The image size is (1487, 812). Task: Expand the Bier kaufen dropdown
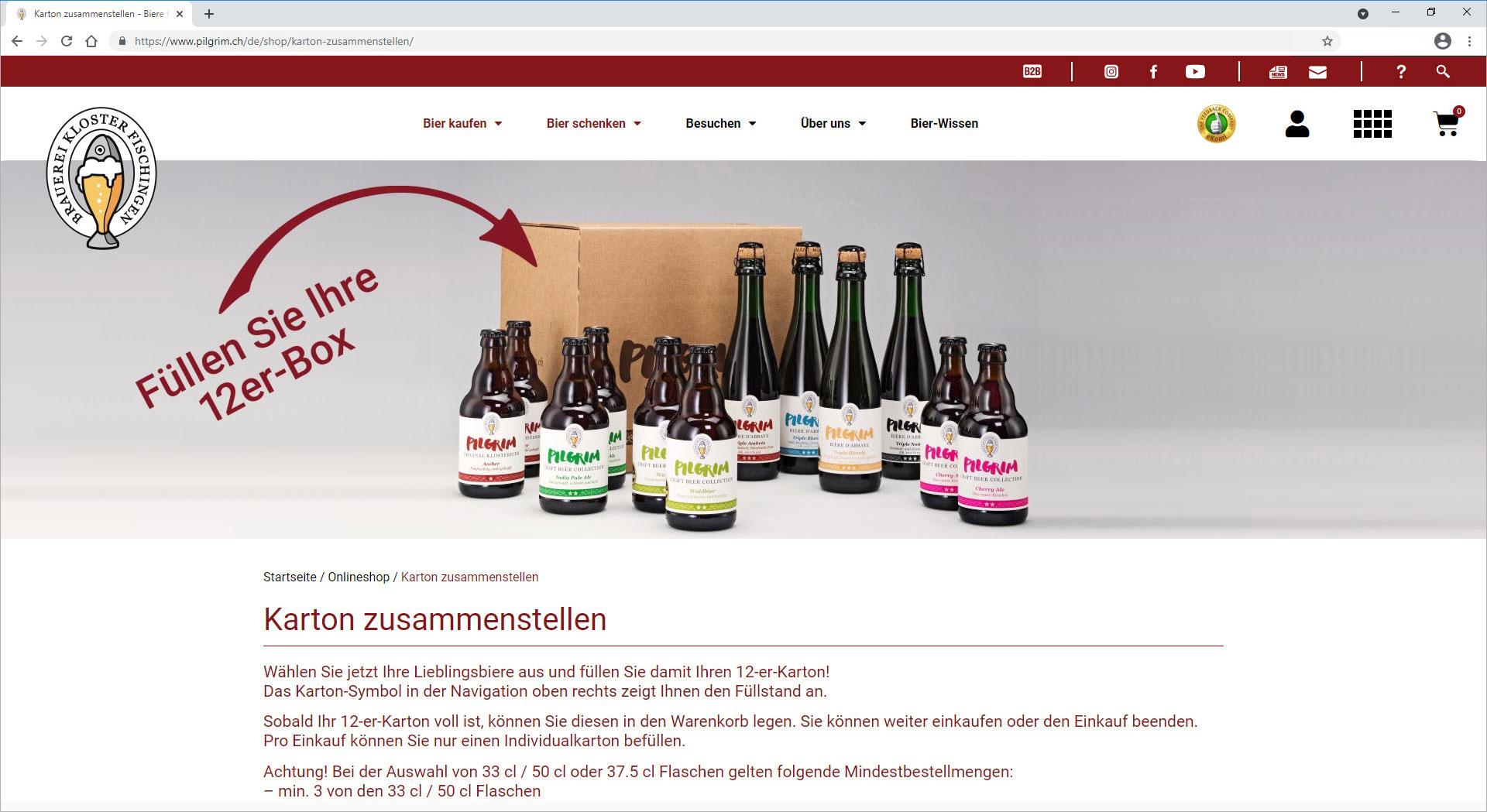(462, 123)
